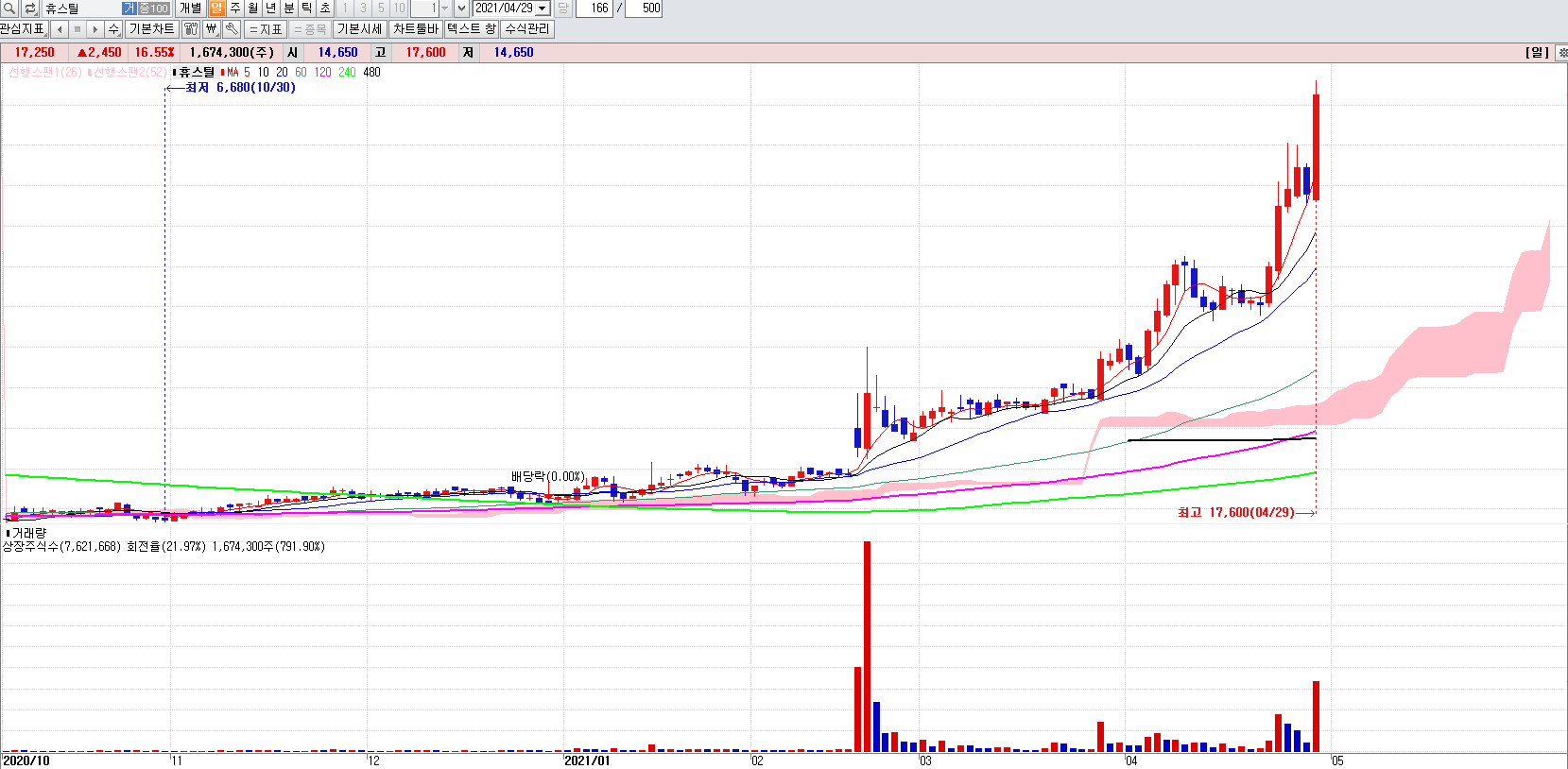Select interval preset 5
The width and height of the screenshot is (1568, 769).
[x=381, y=9]
